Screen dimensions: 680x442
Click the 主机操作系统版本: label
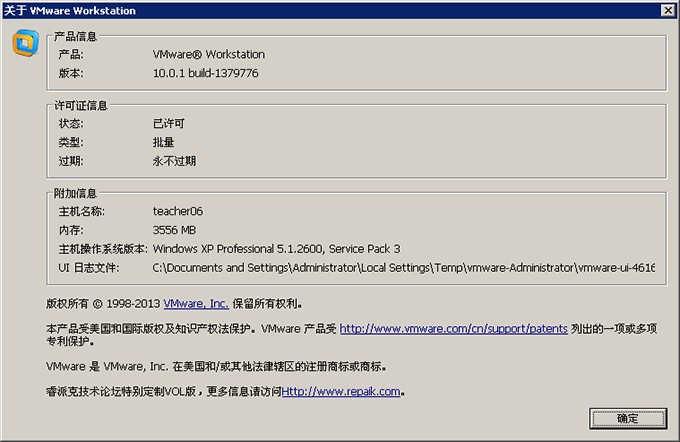pos(103,249)
